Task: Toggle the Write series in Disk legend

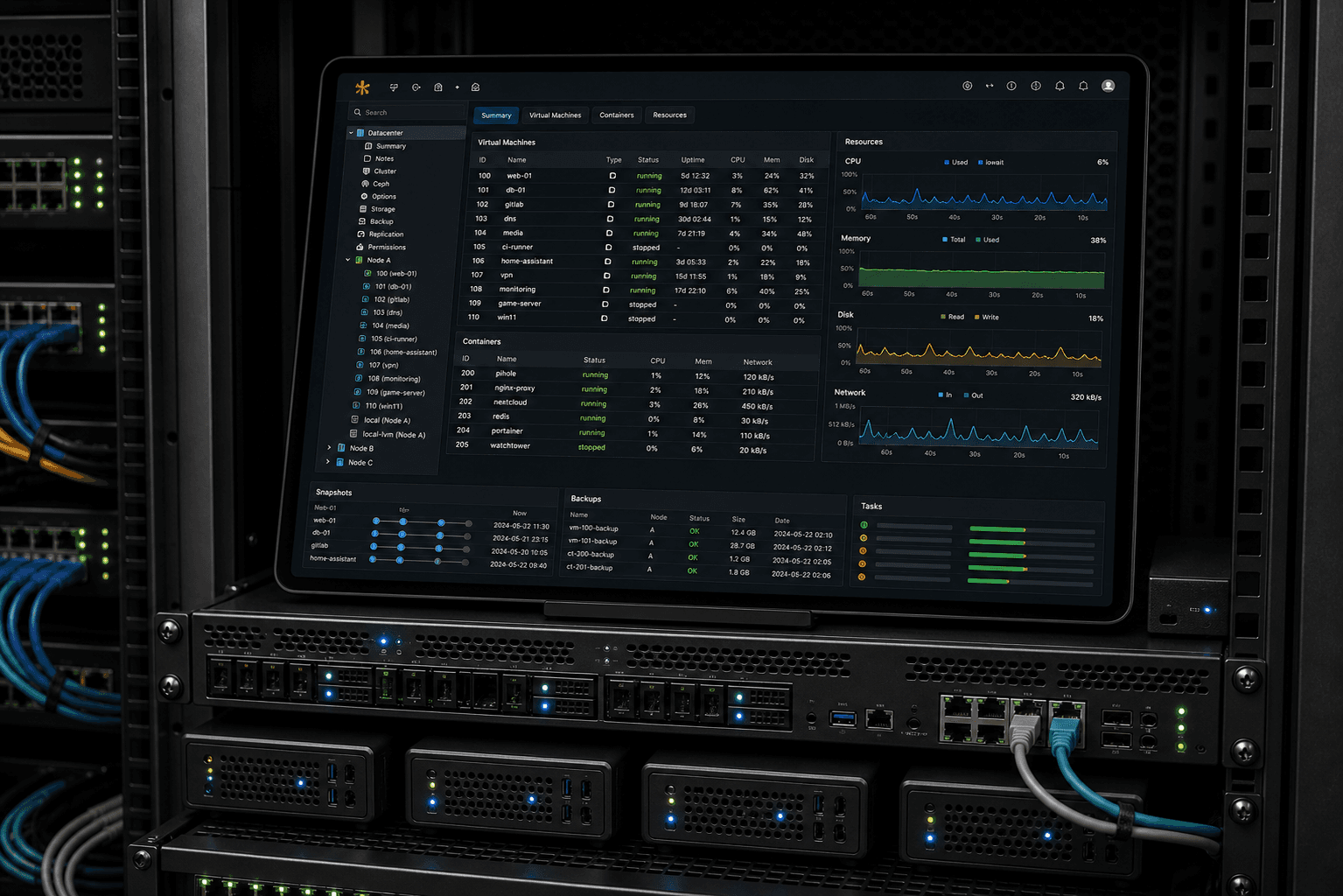Action: point(987,317)
